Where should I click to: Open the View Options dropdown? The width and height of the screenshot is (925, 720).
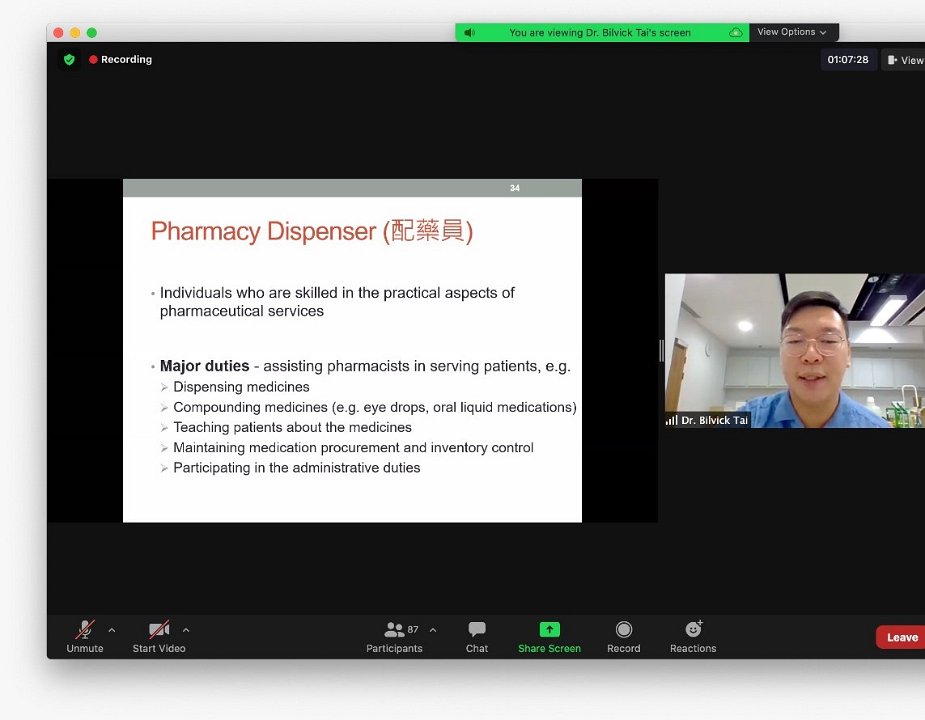[793, 32]
